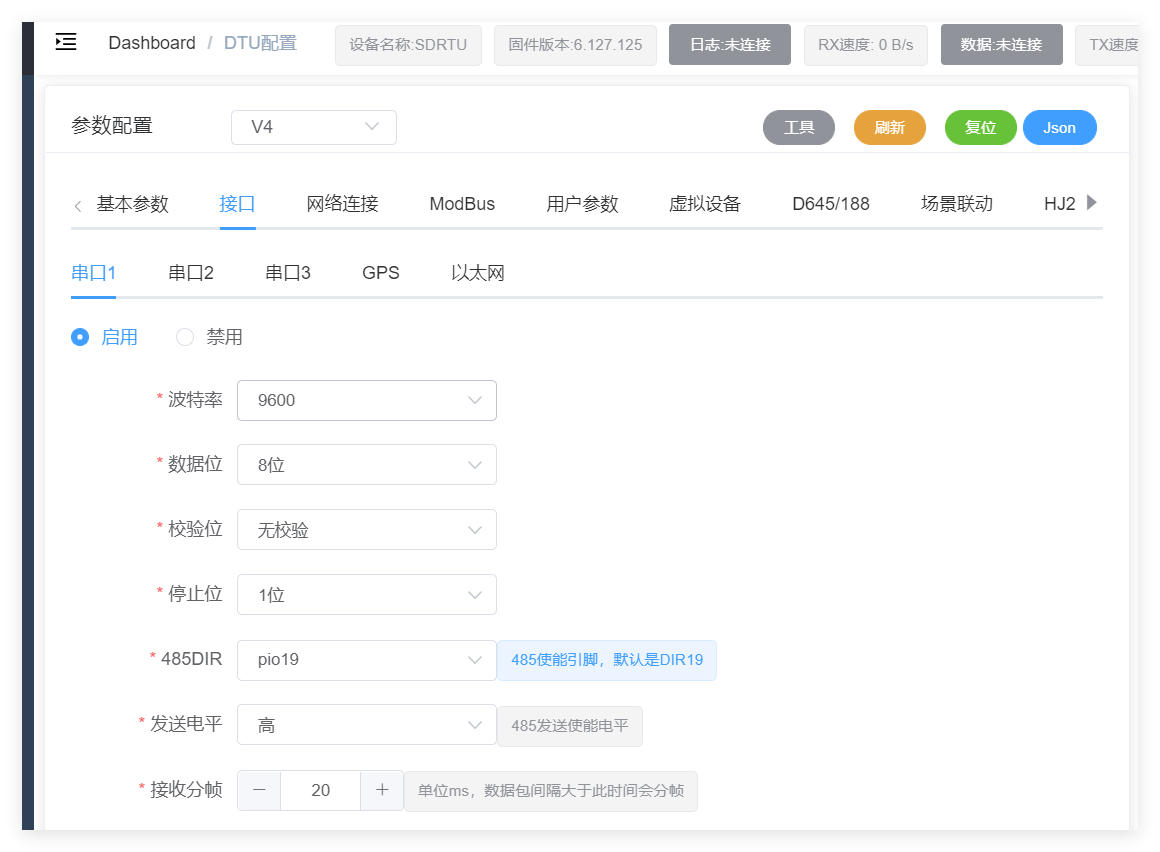This screenshot has width=1160, height=852.
Task: Toggle the sidebar collapse hamburger icon
Action: pos(66,42)
